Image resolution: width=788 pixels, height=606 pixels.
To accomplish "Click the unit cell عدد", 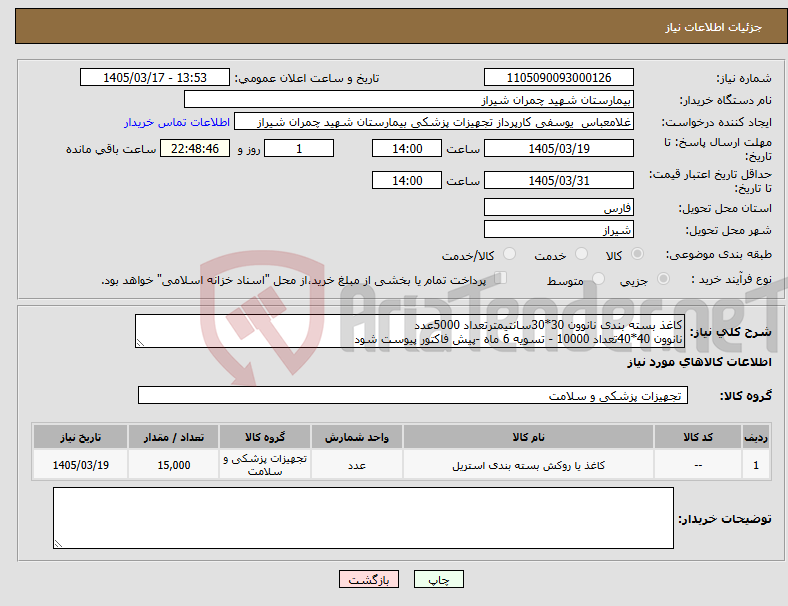I will pyautogui.click(x=356, y=465).
